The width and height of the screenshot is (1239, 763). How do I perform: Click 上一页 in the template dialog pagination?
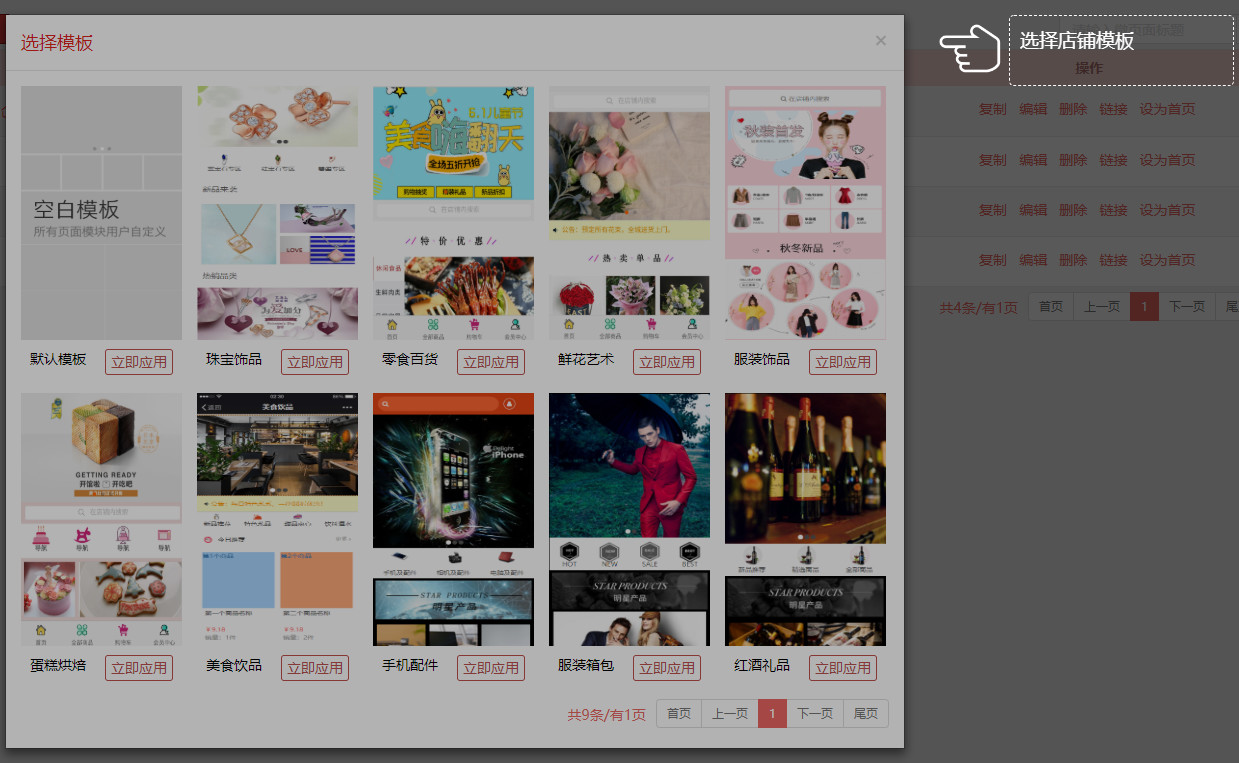pyautogui.click(x=729, y=714)
